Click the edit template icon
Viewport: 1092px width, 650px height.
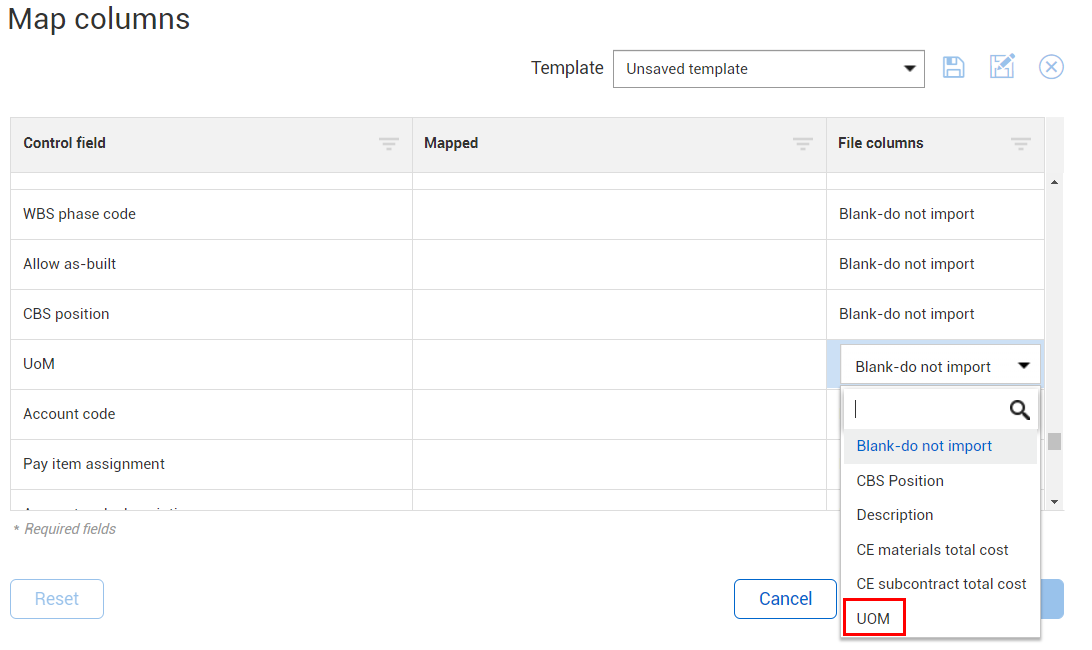pyautogui.click(x=1002, y=68)
